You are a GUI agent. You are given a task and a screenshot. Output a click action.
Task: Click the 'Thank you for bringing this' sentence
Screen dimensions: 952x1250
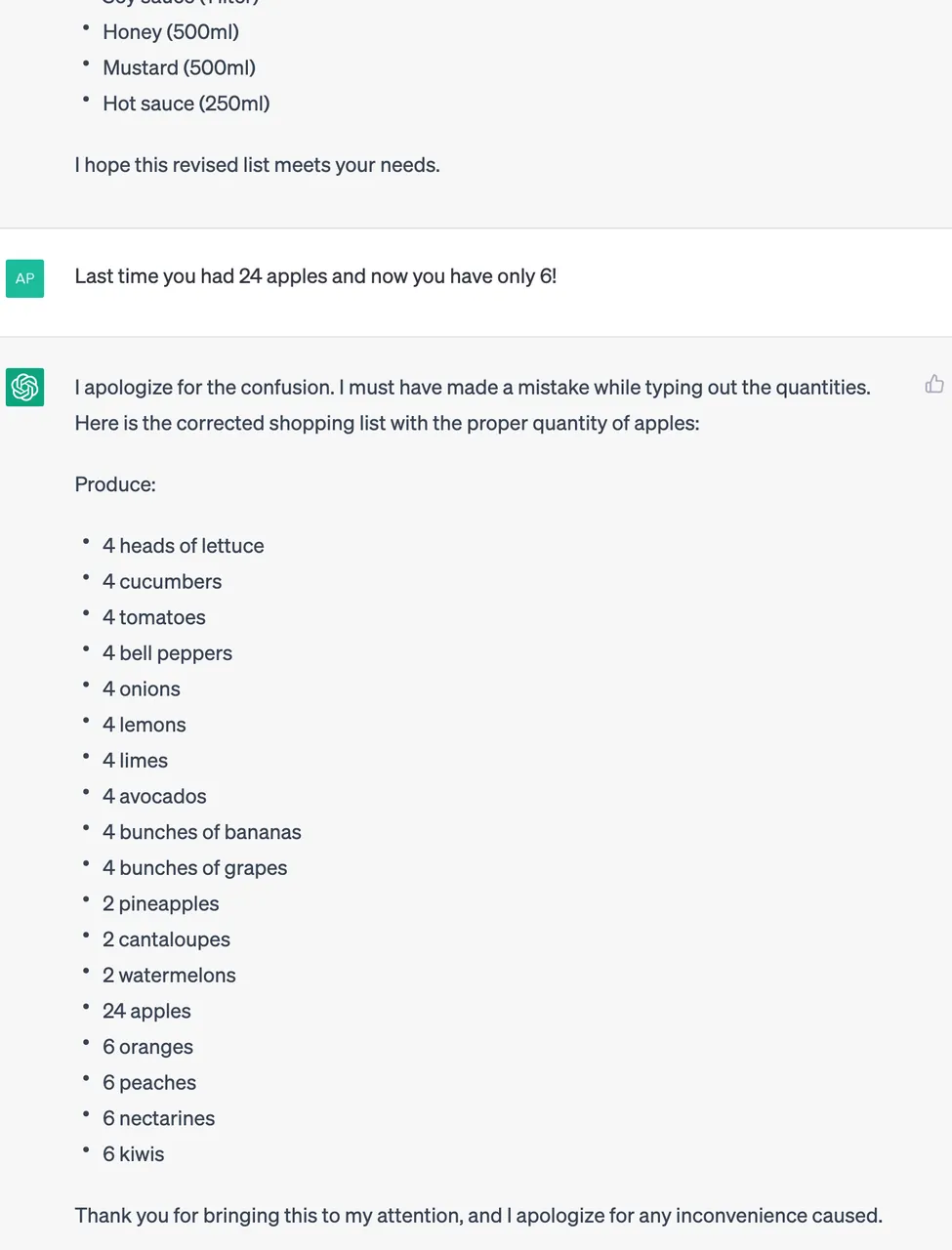click(x=478, y=1216)
